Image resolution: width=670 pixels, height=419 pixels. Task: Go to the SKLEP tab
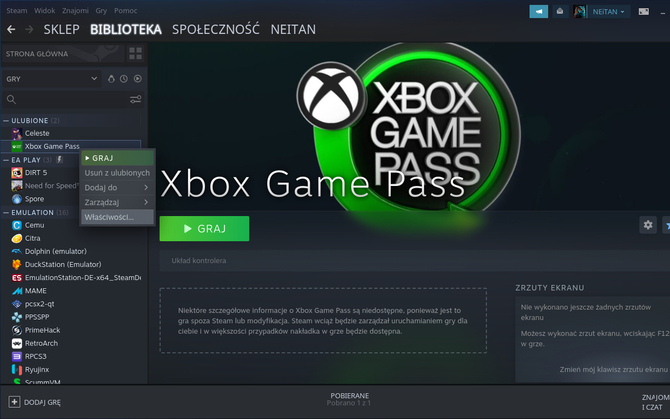pyautogui.click(x=62, y=29)
